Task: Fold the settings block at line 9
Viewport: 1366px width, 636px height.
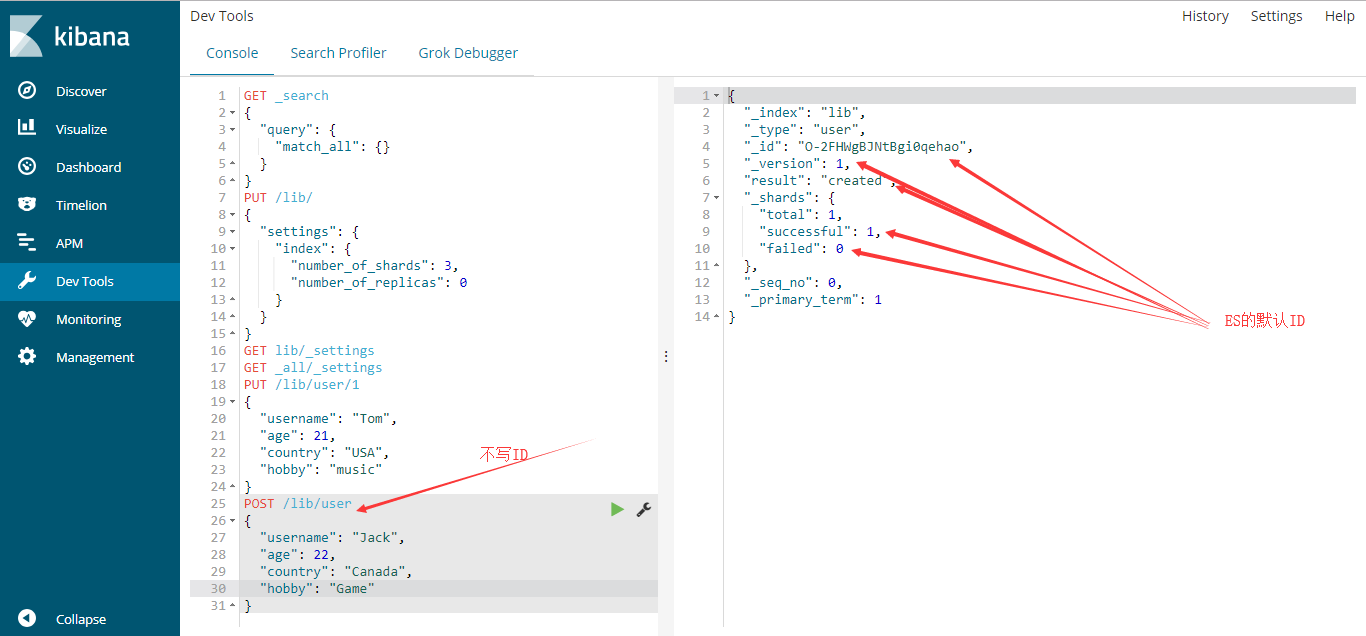Action: 233,232
